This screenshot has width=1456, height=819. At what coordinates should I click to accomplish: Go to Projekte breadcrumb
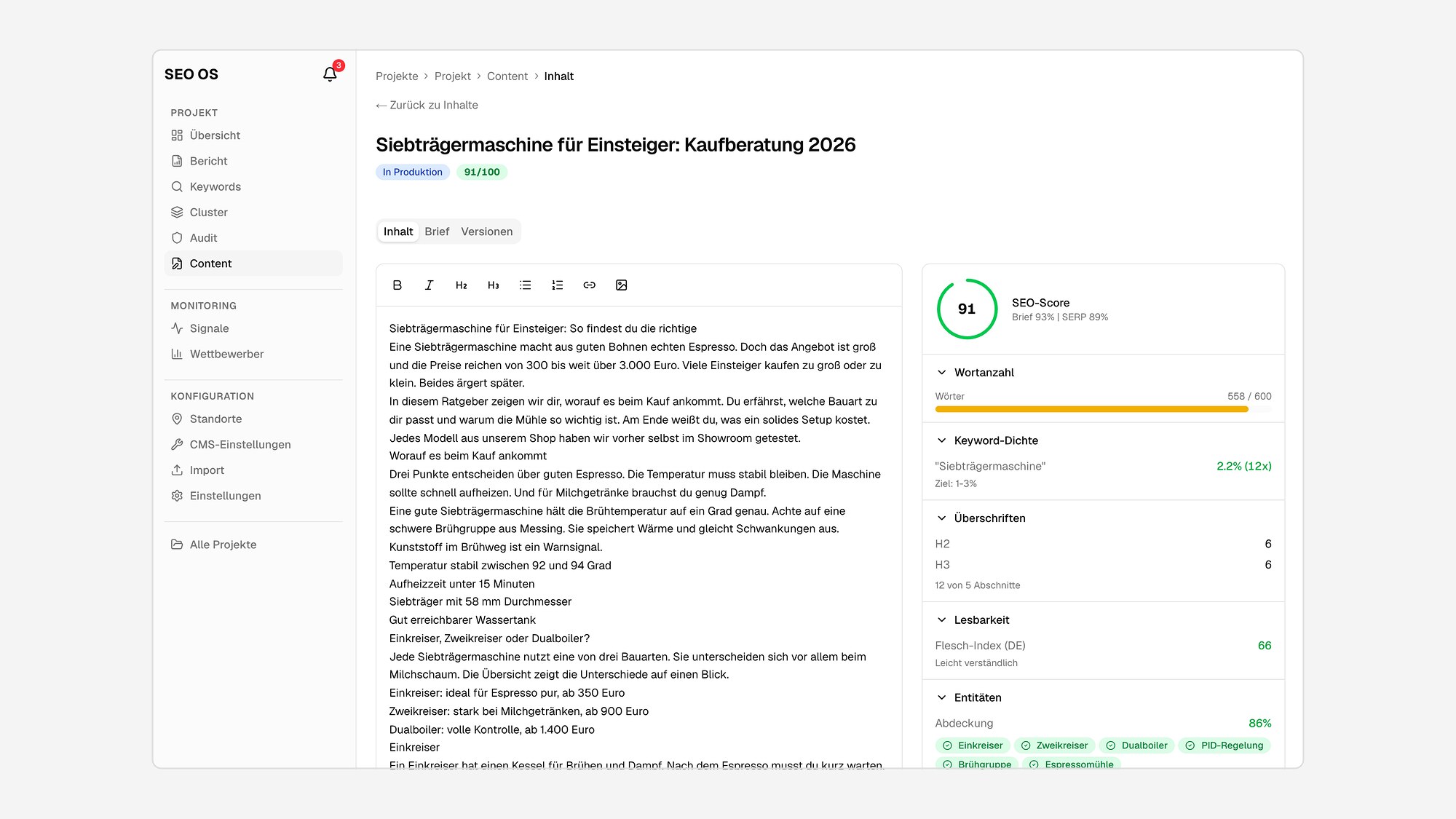(397, 76)
